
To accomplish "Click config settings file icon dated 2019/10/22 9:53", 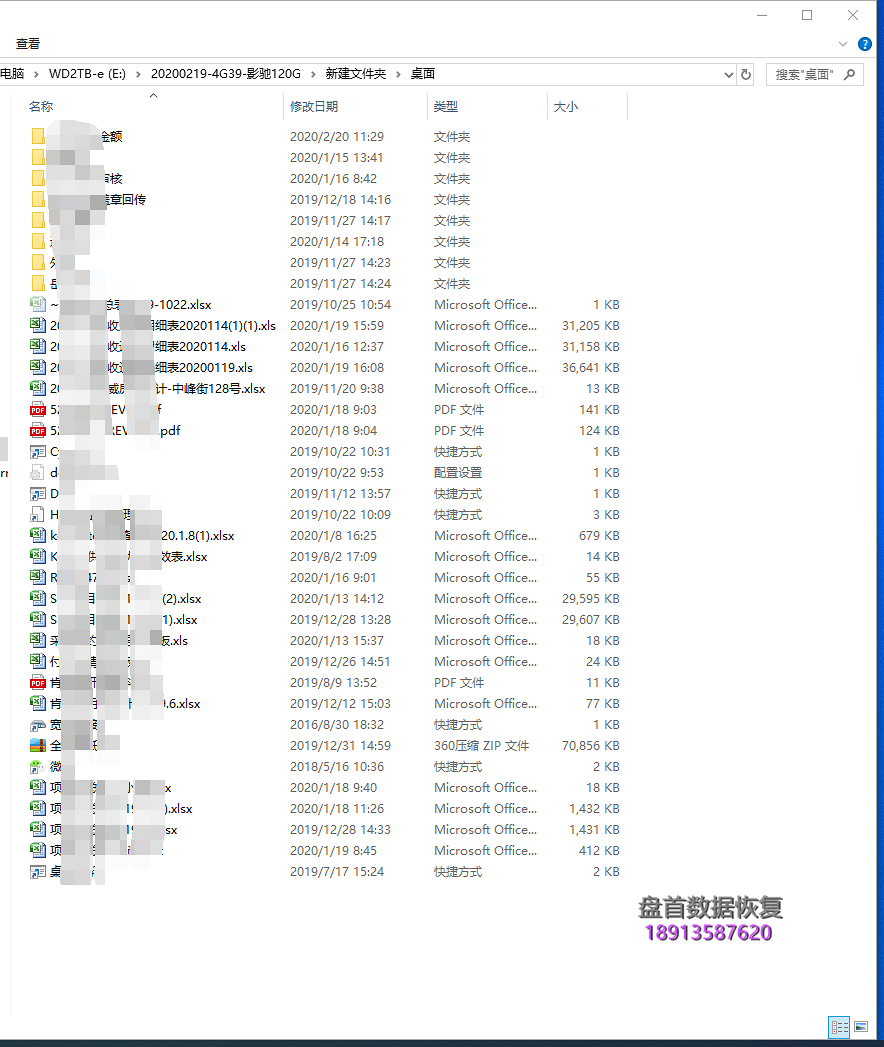I will 37,473.
